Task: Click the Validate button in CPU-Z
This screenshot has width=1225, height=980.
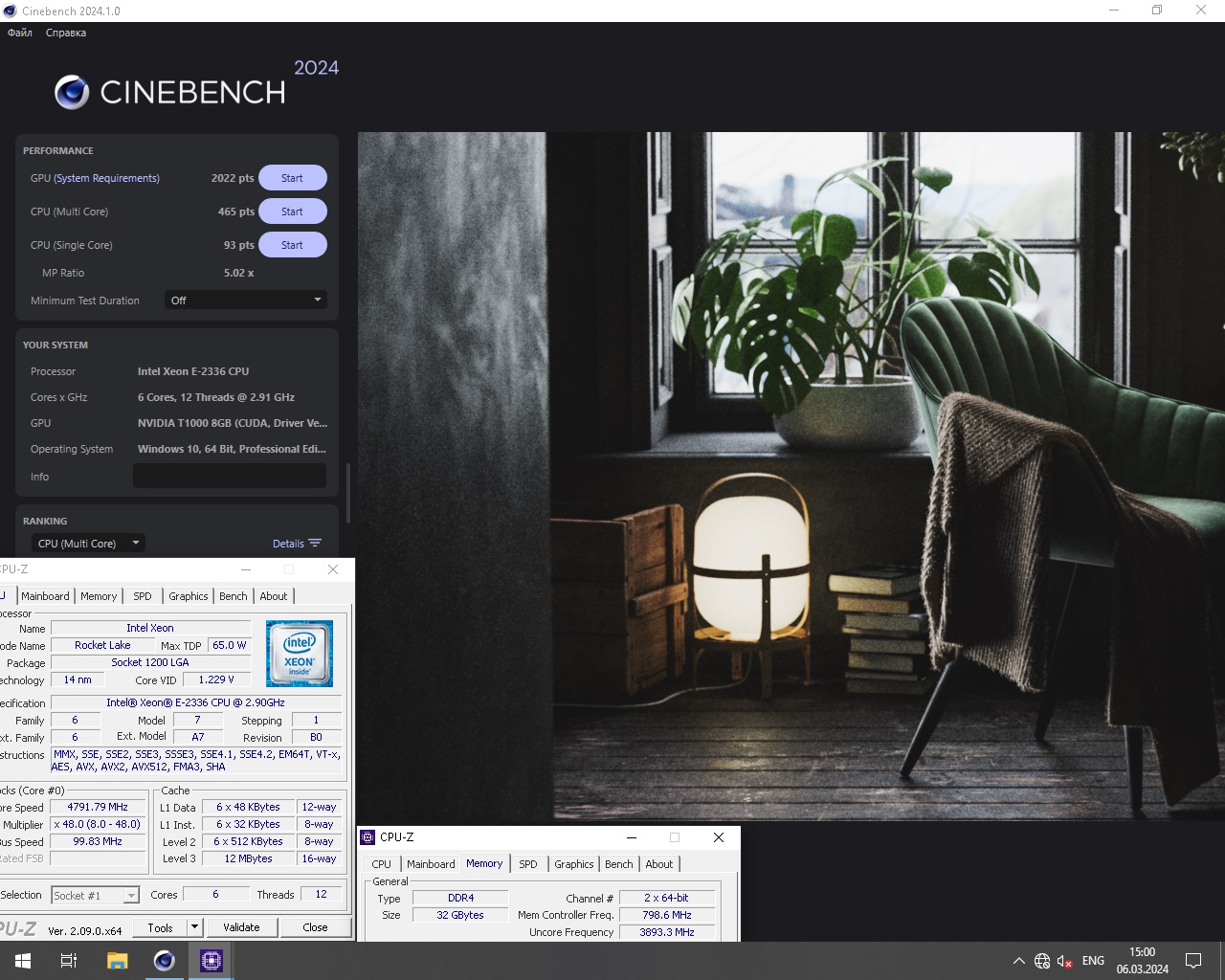Action: pos(241,927)
